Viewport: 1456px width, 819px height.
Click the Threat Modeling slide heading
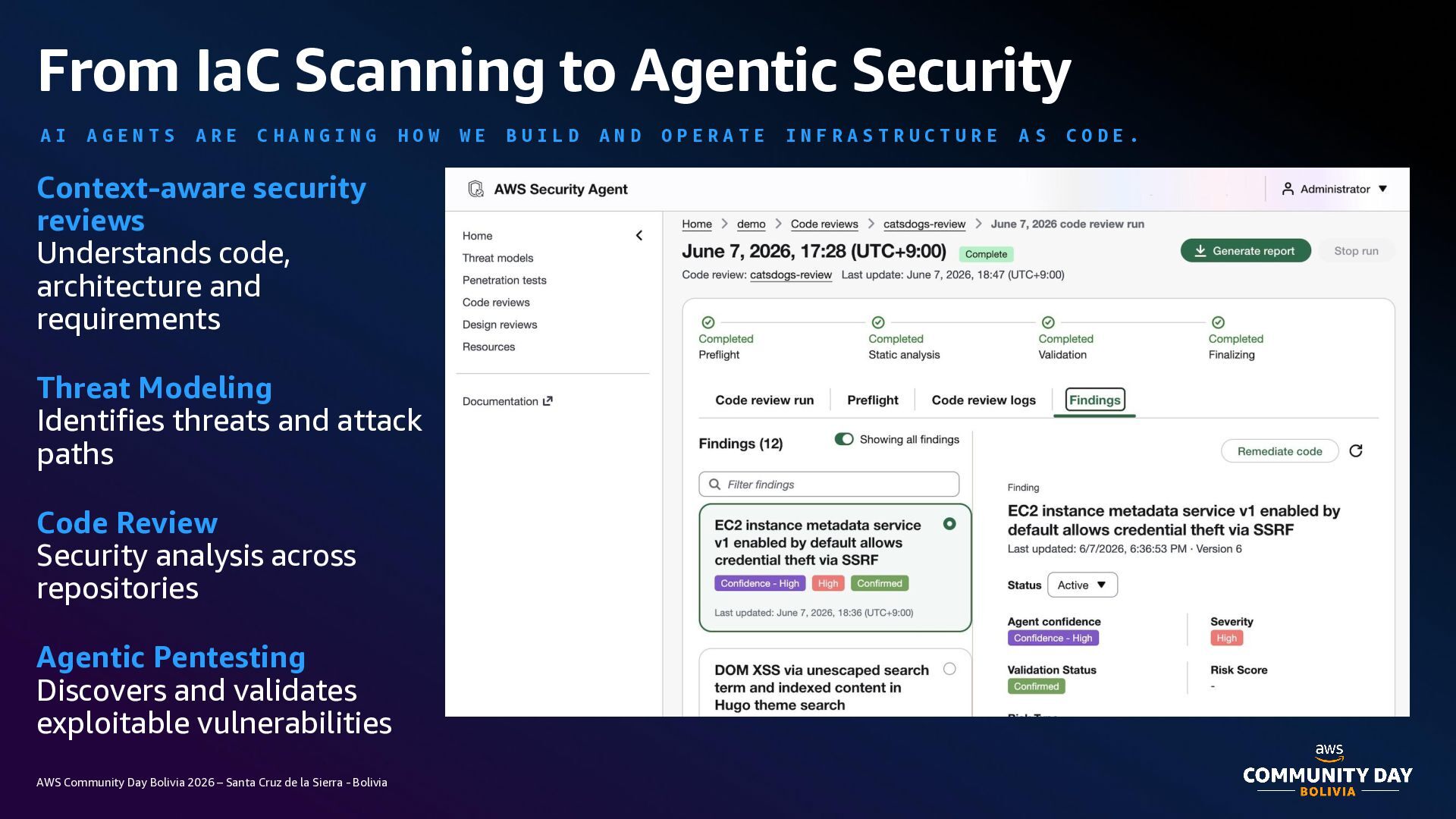(155, 388)
